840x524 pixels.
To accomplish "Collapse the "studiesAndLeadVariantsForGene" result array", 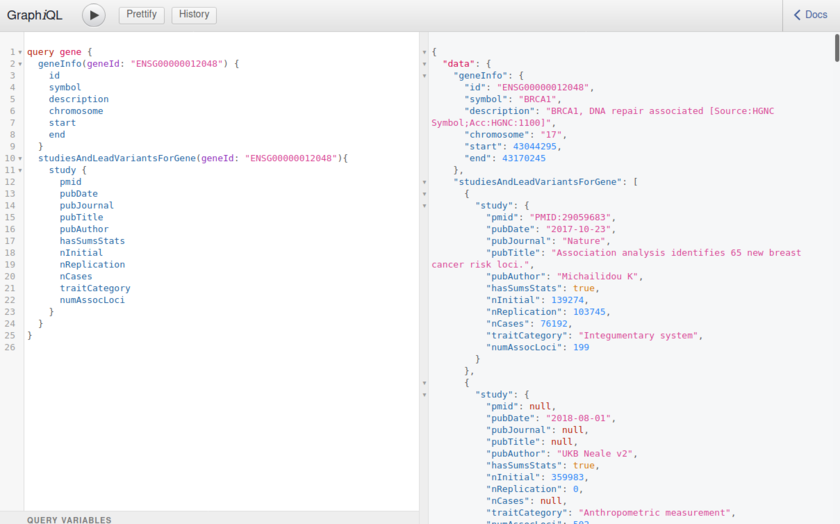I will (x=424, y=182).
